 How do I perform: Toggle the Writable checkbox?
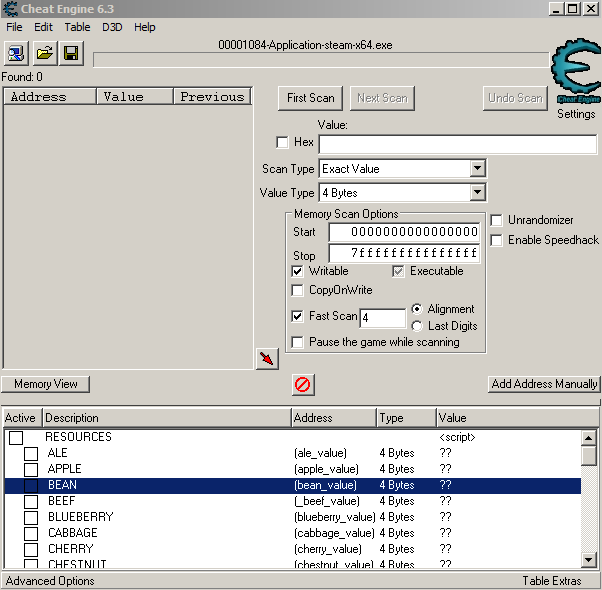click(x=298, y=271)
